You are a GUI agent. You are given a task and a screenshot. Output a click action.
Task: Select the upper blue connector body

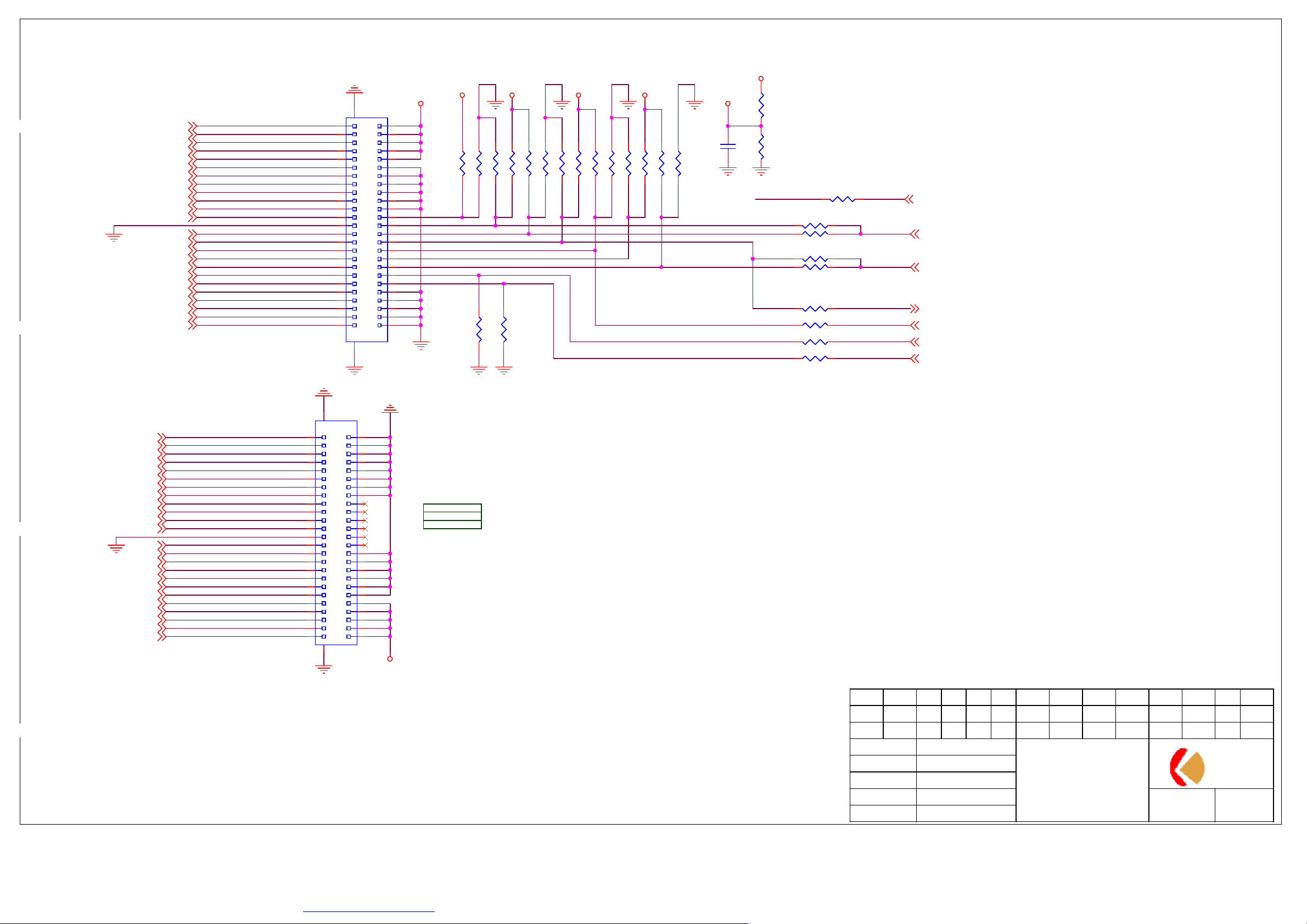coord(367,229)
